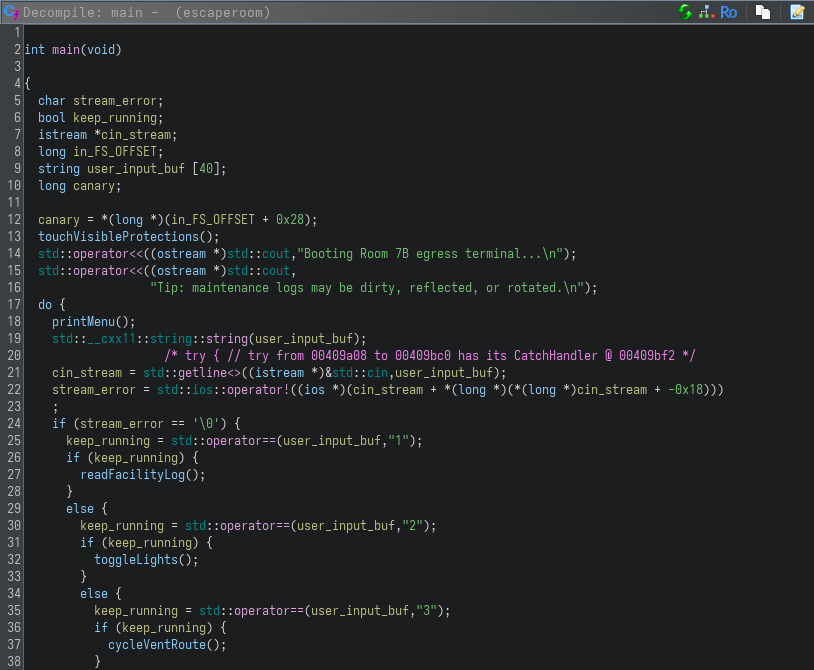Select the 'Tip: maintenance logs' string literal
This screenshot has width=814, height=670.
tap(367, 288)
